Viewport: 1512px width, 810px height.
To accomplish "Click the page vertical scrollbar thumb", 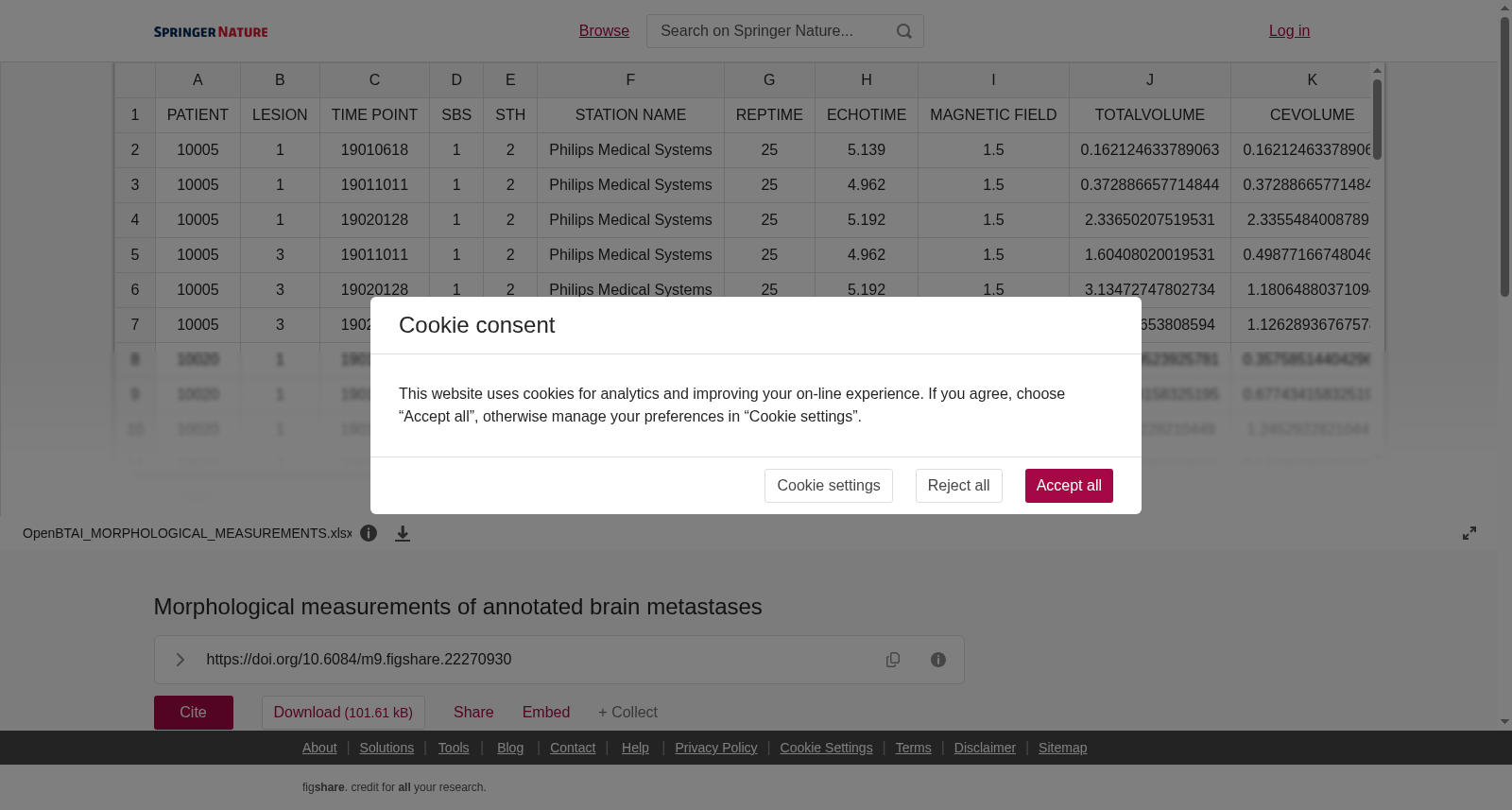I will [1504, 156].
